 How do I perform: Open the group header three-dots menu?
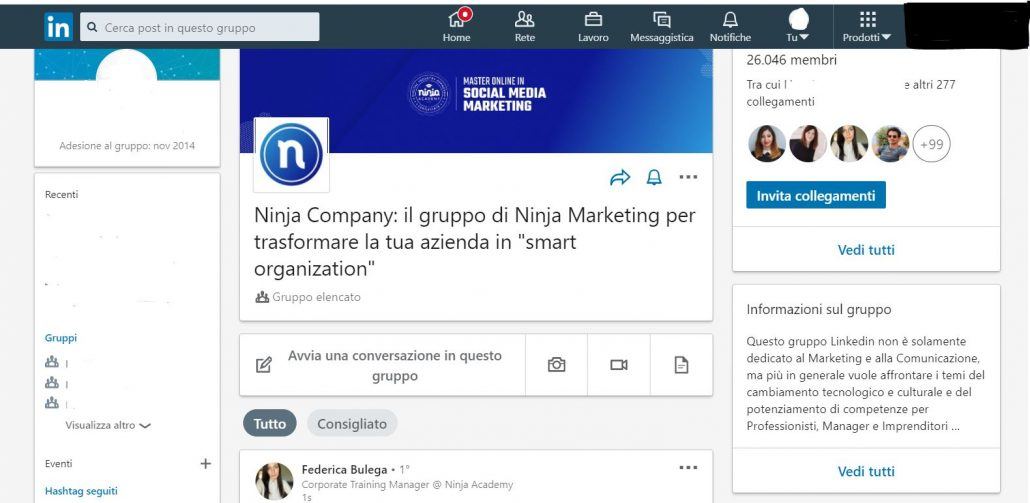[x=688, y=177]
